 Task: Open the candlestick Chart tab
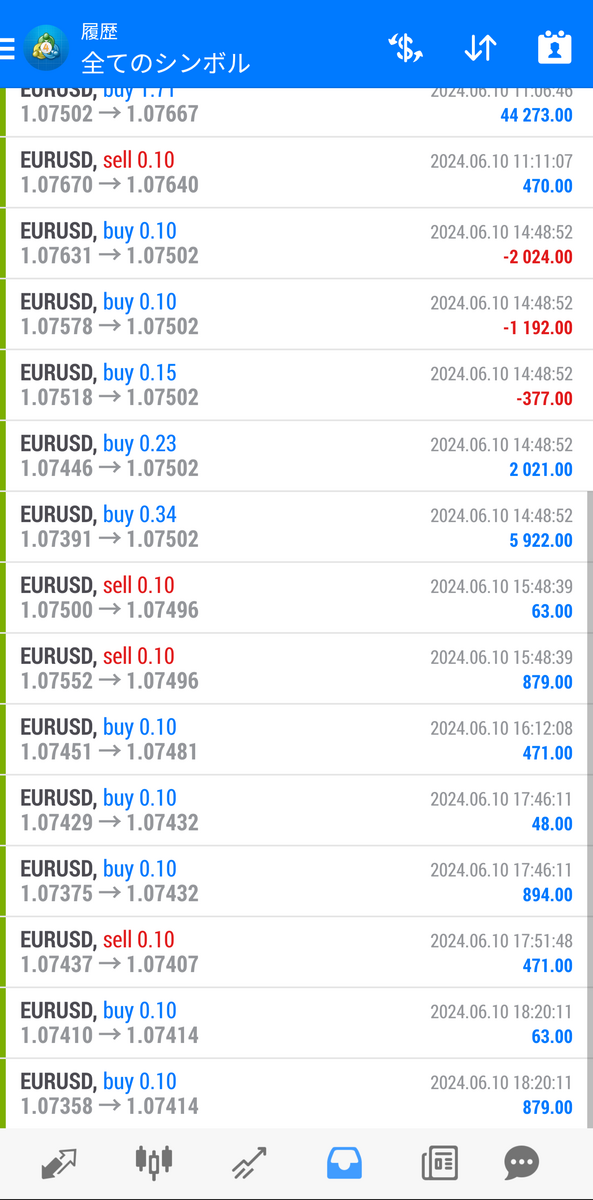tap(153, 1162)
